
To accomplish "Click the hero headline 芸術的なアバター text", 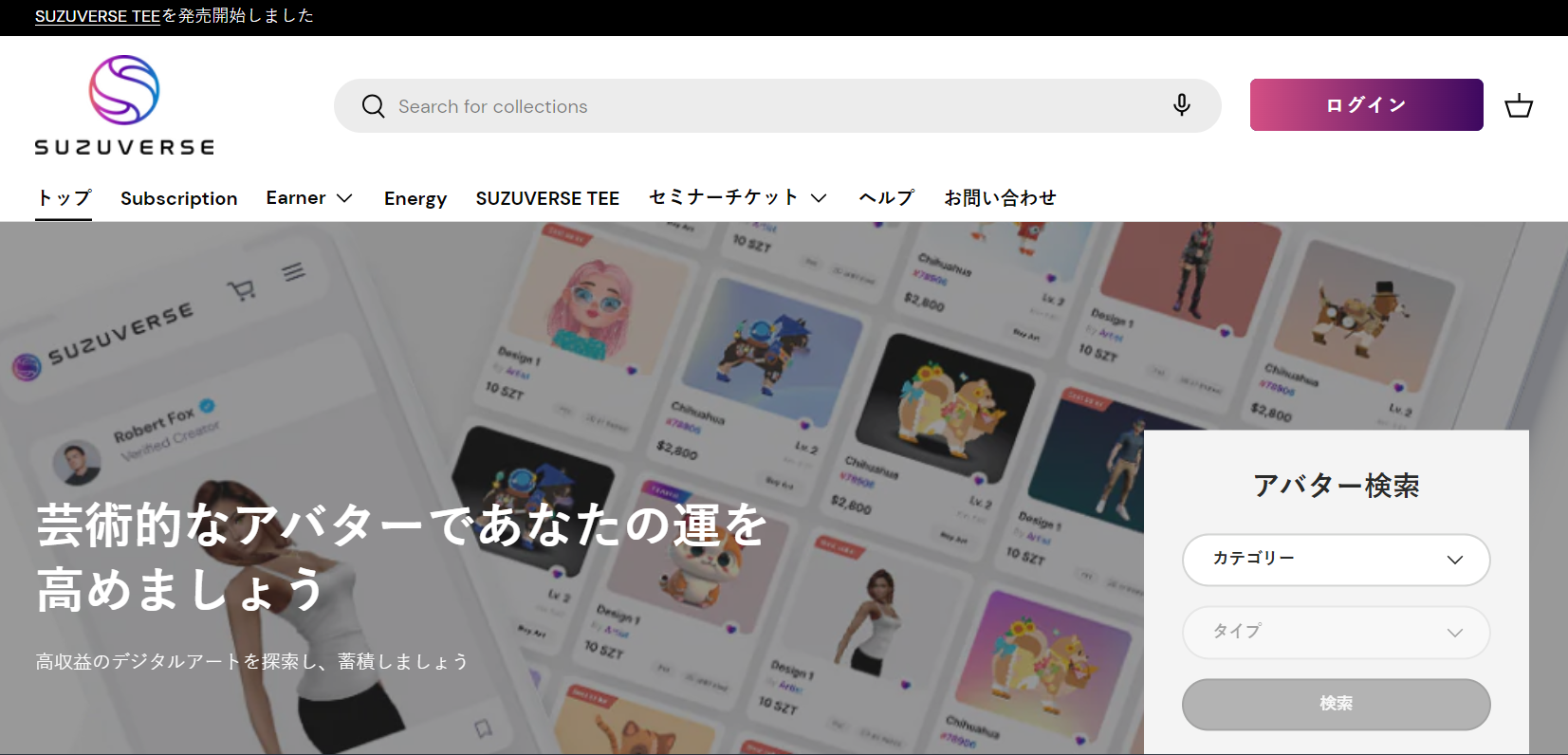I will pos(401,557).
